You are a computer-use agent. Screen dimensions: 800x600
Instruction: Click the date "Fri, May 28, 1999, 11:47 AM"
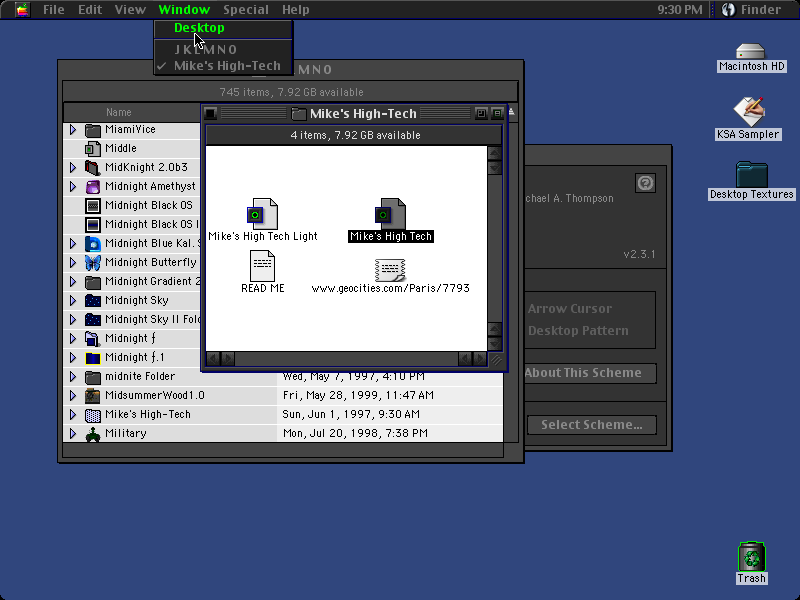coord(358,395)
